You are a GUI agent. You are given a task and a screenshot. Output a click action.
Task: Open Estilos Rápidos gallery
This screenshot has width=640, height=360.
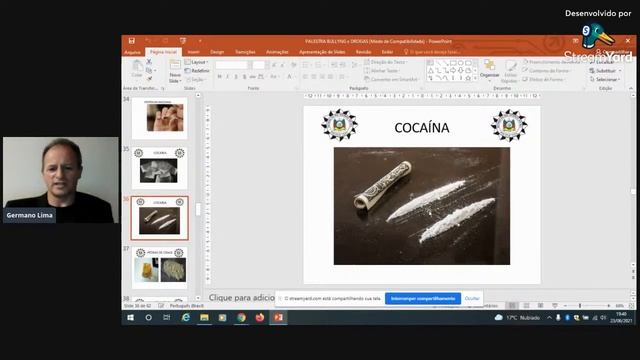[510, 71]
